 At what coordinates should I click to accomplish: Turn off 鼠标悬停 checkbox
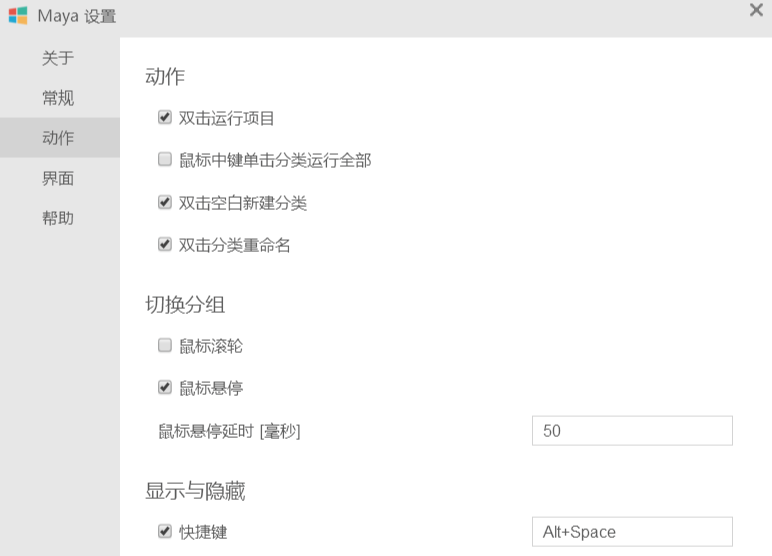coord(165,388)
